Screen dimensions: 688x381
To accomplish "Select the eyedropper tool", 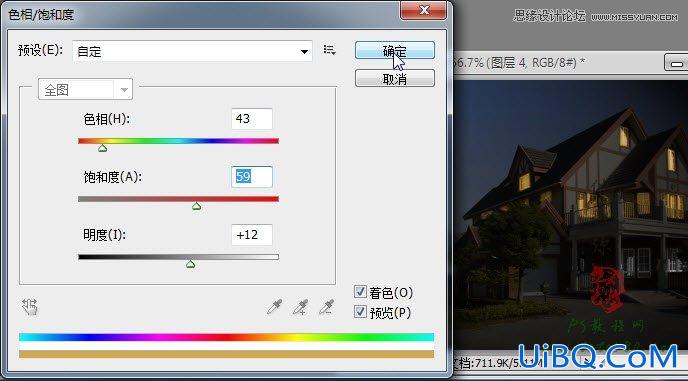I will coord(275,307).
